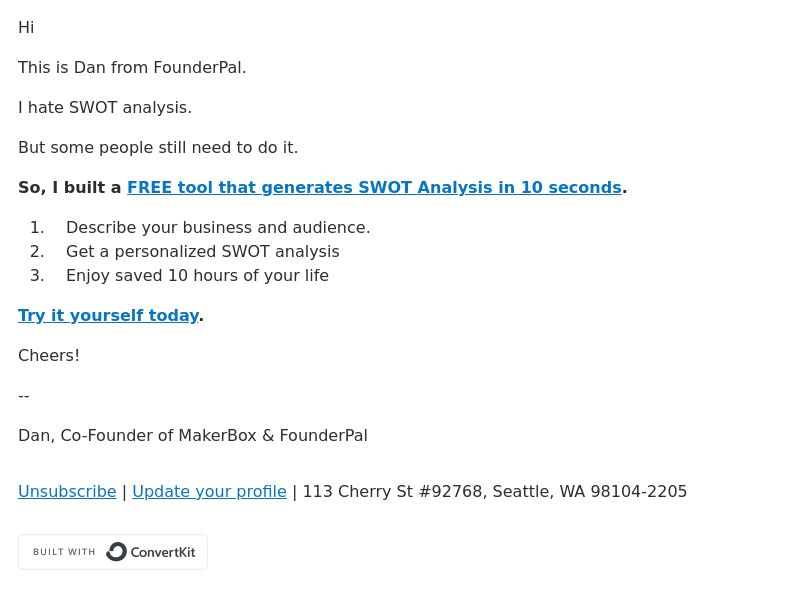
Task: Click list item 'Describe your business and audience'
Action: coord(218,228)
